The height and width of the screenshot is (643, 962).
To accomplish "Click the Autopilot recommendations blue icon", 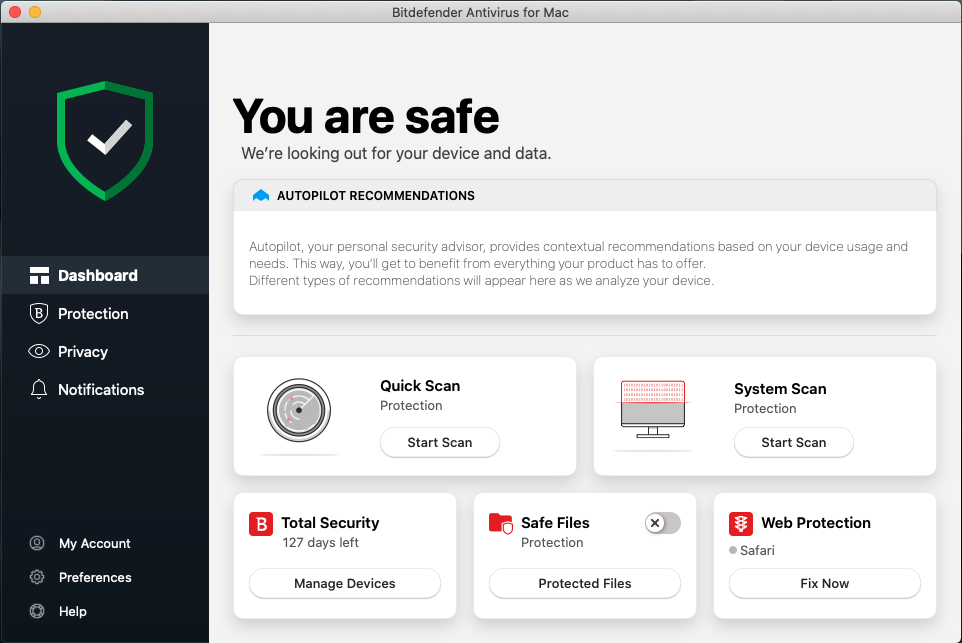I will 261,196.
